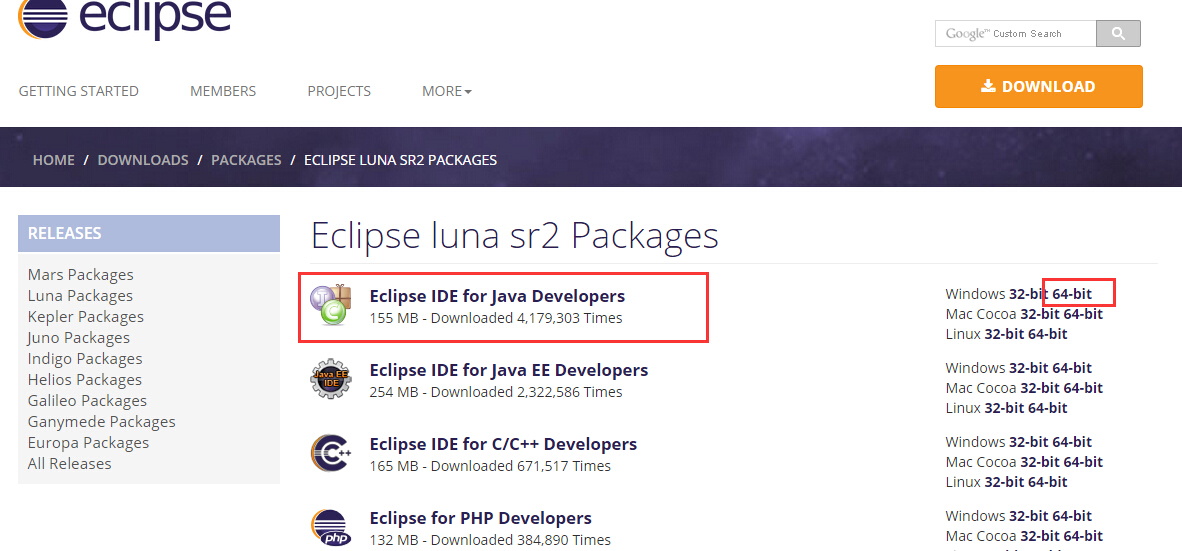Open Eclipse IDE for Java Developers package icon

(x=332, y=305)
